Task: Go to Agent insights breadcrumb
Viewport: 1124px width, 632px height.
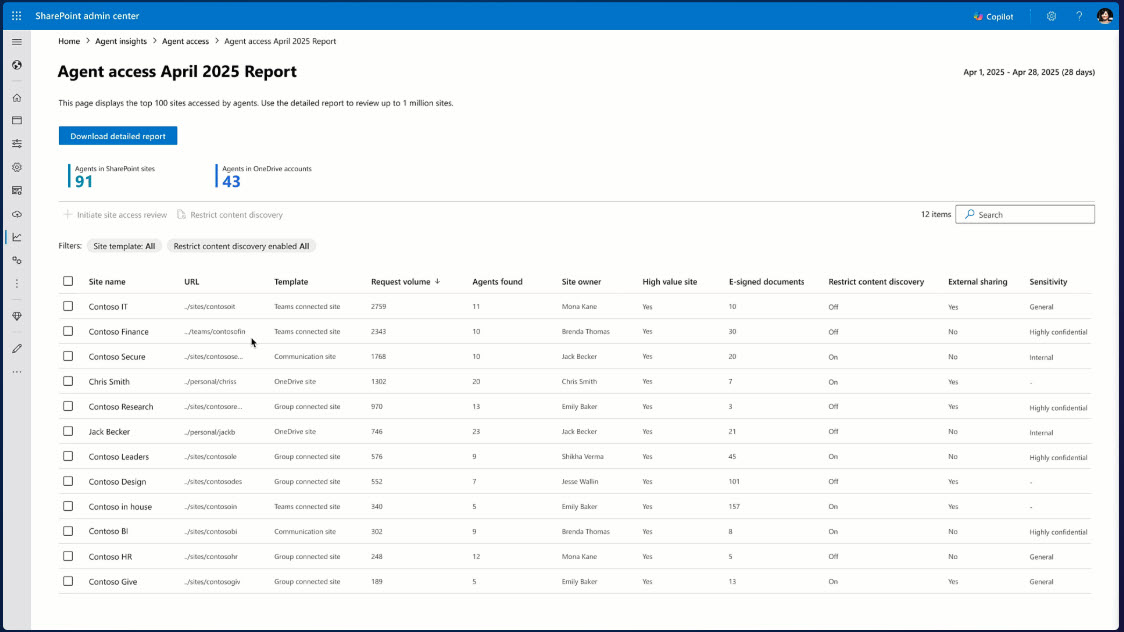Action: pyautogui.click(x=121, y=41)
